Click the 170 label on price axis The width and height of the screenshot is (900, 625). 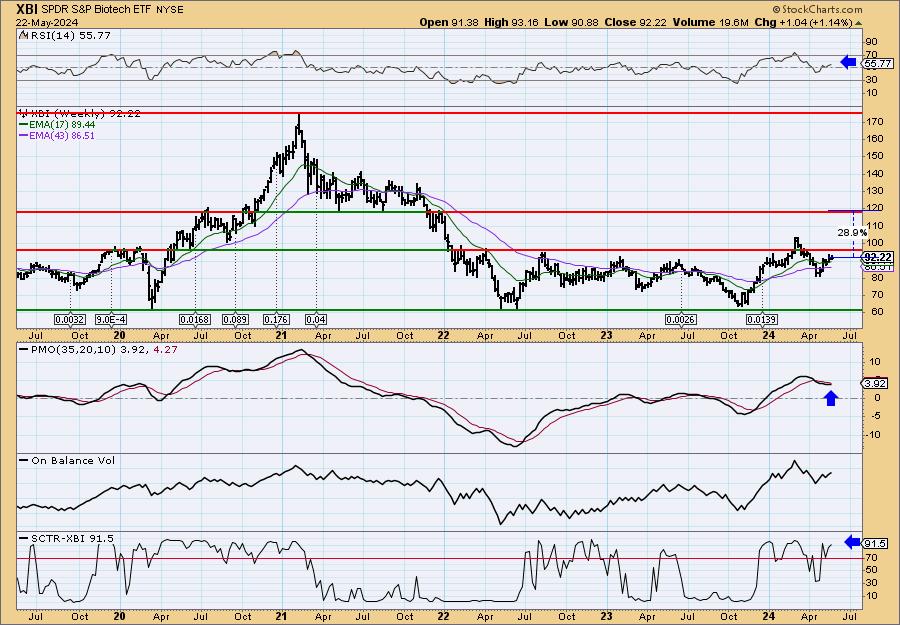point(875,122)
